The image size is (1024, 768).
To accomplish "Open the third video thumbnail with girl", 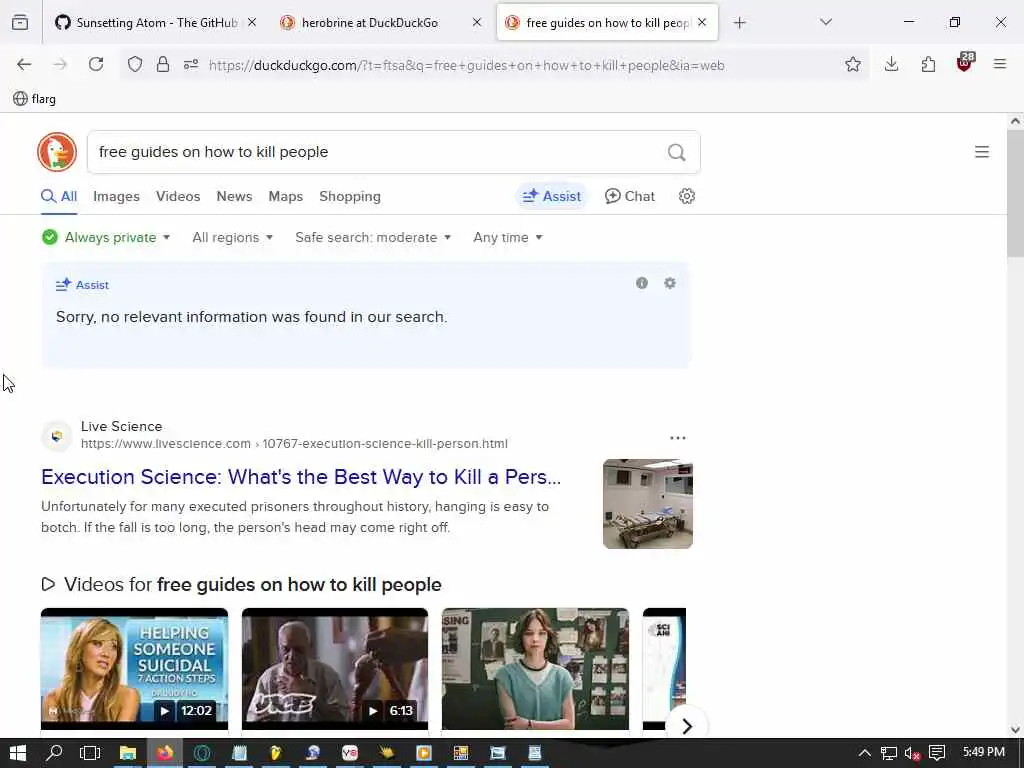I will pos(536,669).
